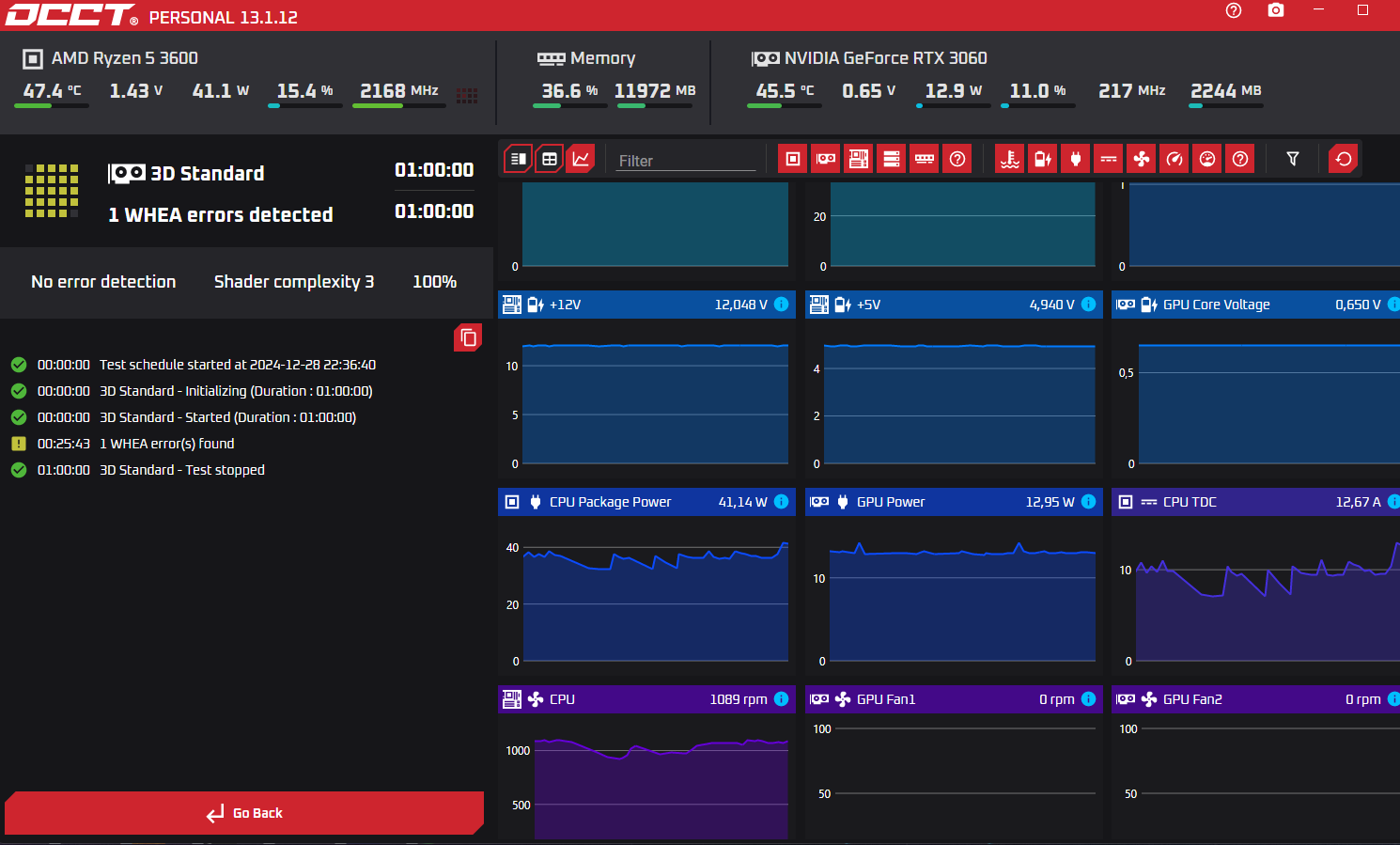Screen dimensions: 1400x845
Task: Select the '1 WHEA error(s) found' log entry
Action: (x=166, y=444)
